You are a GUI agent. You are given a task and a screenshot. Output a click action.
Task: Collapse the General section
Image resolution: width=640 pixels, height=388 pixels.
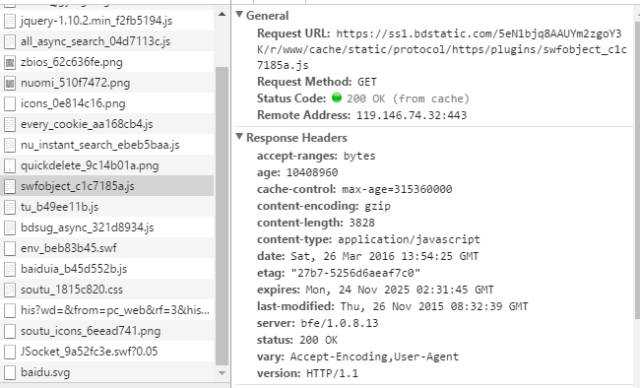point(240,15)
